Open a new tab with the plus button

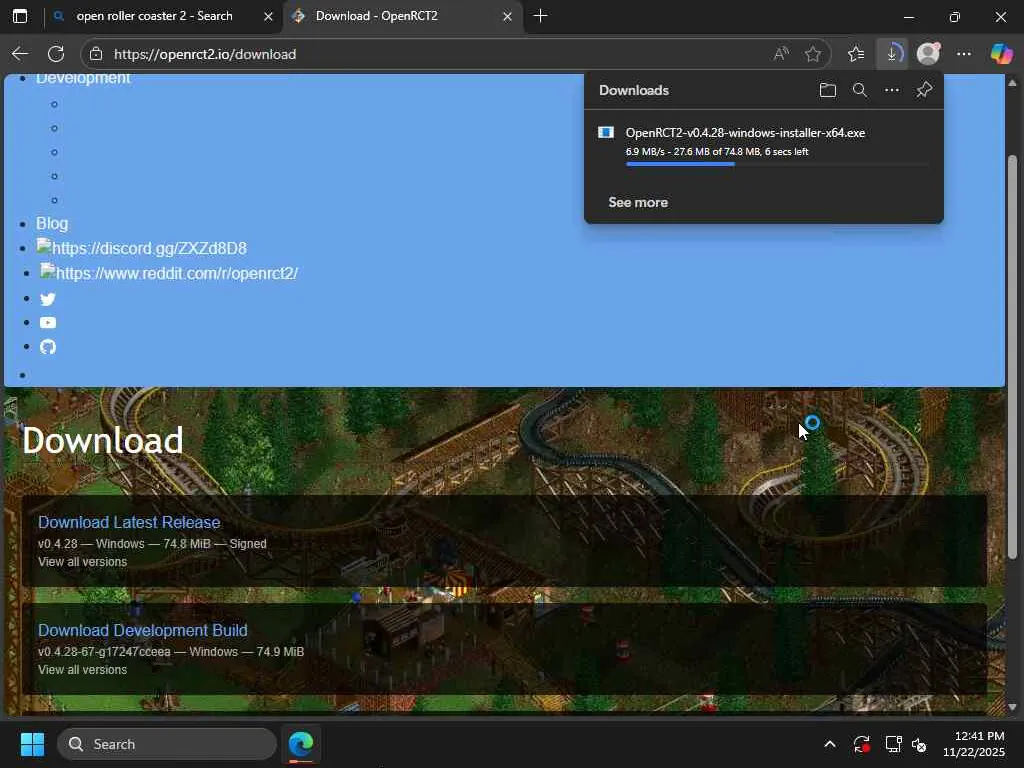pyautogui.click(x=541, y=16)
